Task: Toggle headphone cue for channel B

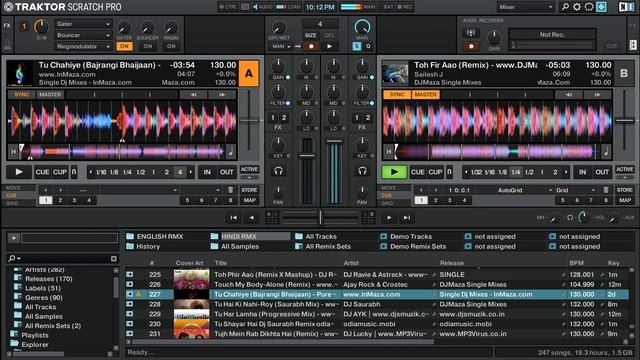Action: pos(362,171)
